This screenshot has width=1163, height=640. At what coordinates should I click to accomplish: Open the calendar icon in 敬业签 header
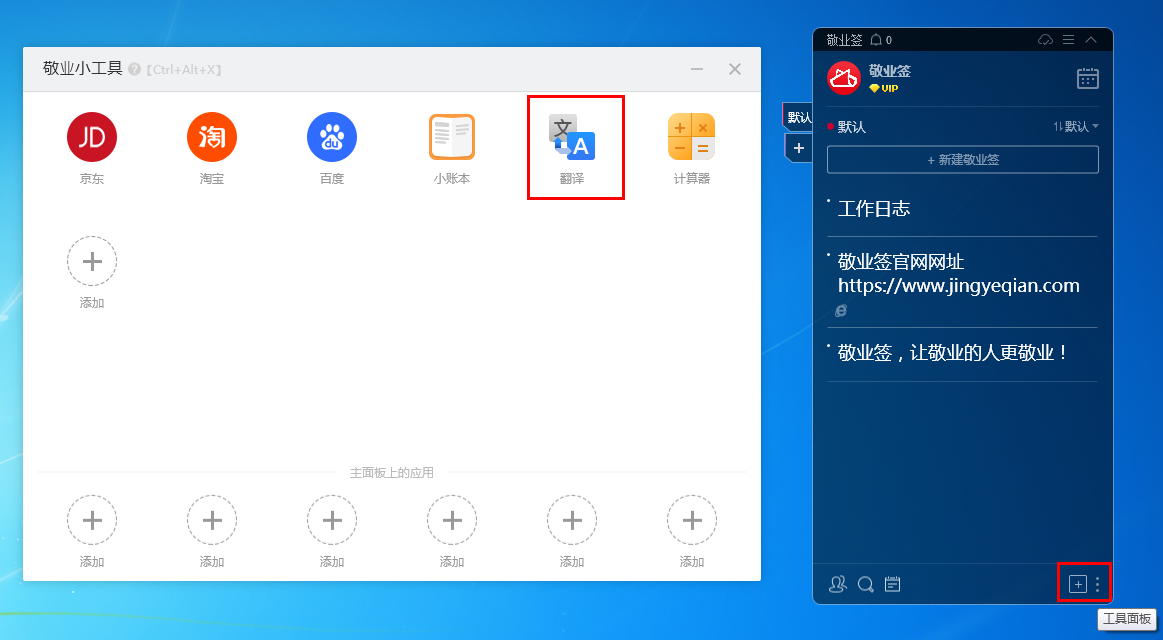[1087, 78]
